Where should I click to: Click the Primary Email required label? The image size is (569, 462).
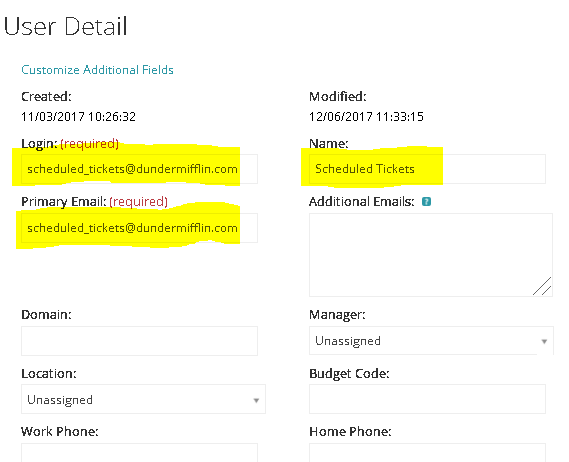(x=138, y=201)
